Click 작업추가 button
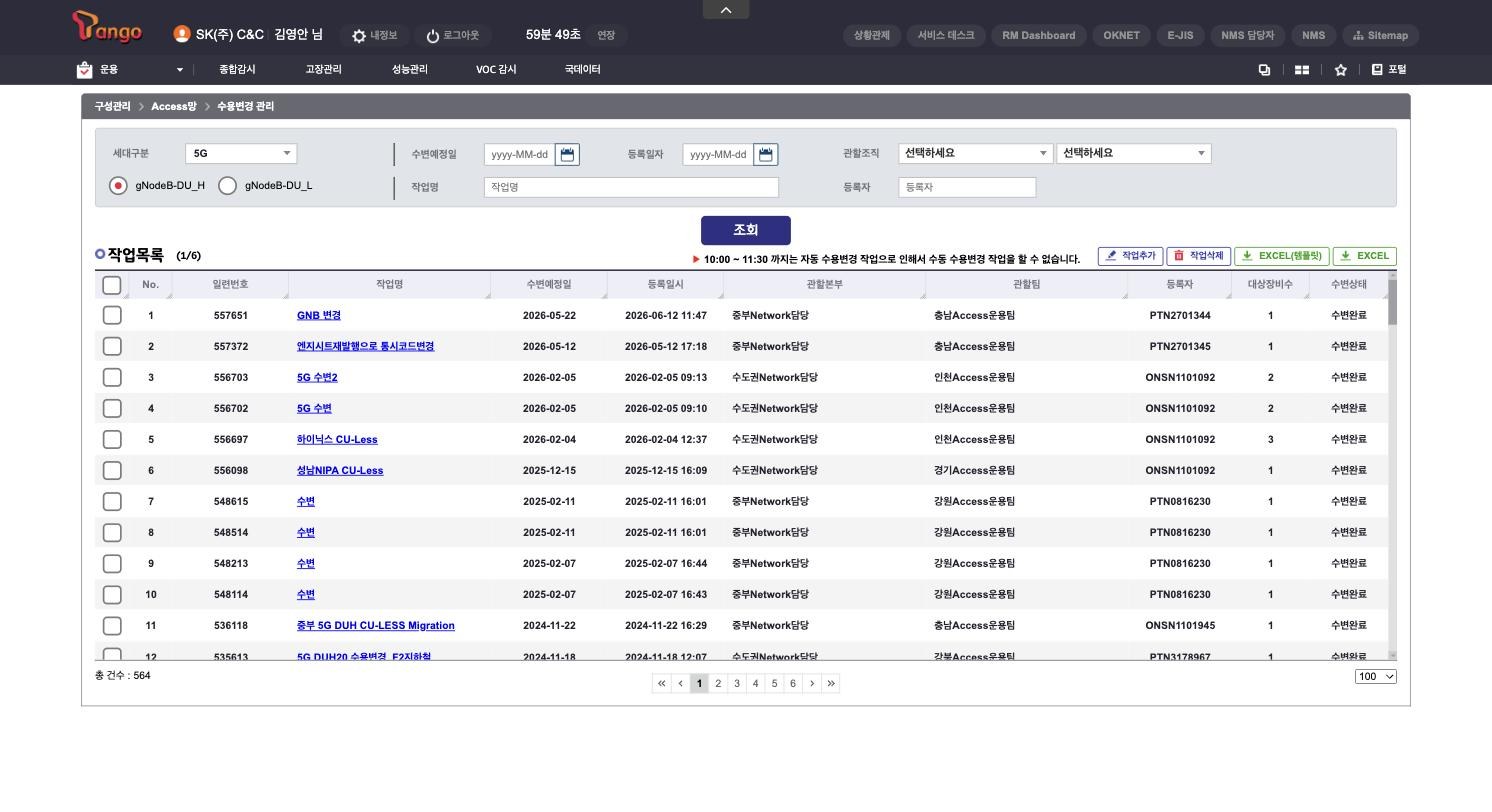Screen dimensions: 1492x812 click(x=1130, y=256)
